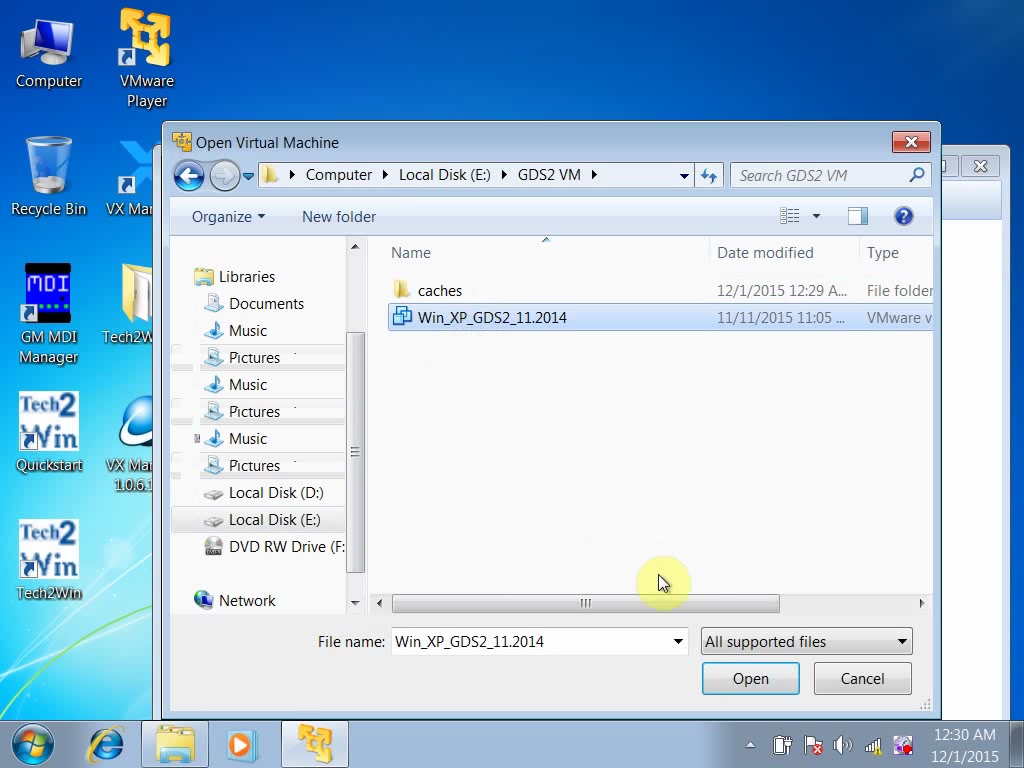Select the Tech2Win Quickstart desktop shortcut
1024x768 pixels.
pyautogui.click(x=49, y=432)
